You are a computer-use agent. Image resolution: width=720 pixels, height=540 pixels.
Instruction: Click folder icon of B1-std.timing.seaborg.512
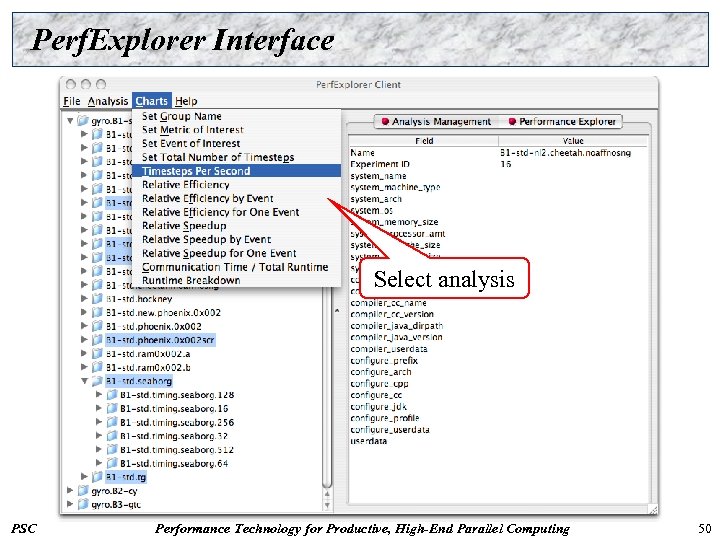pos(112,449)
